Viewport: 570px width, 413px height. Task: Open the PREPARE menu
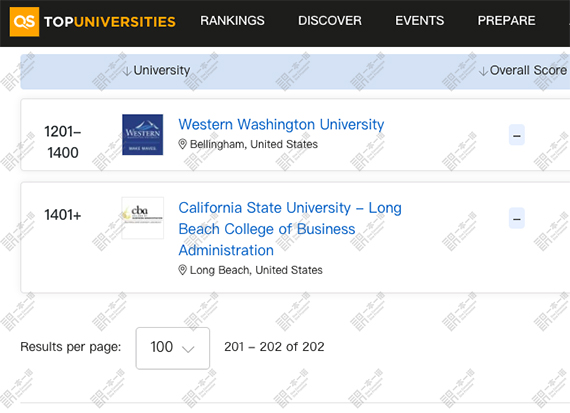point(506,21)
